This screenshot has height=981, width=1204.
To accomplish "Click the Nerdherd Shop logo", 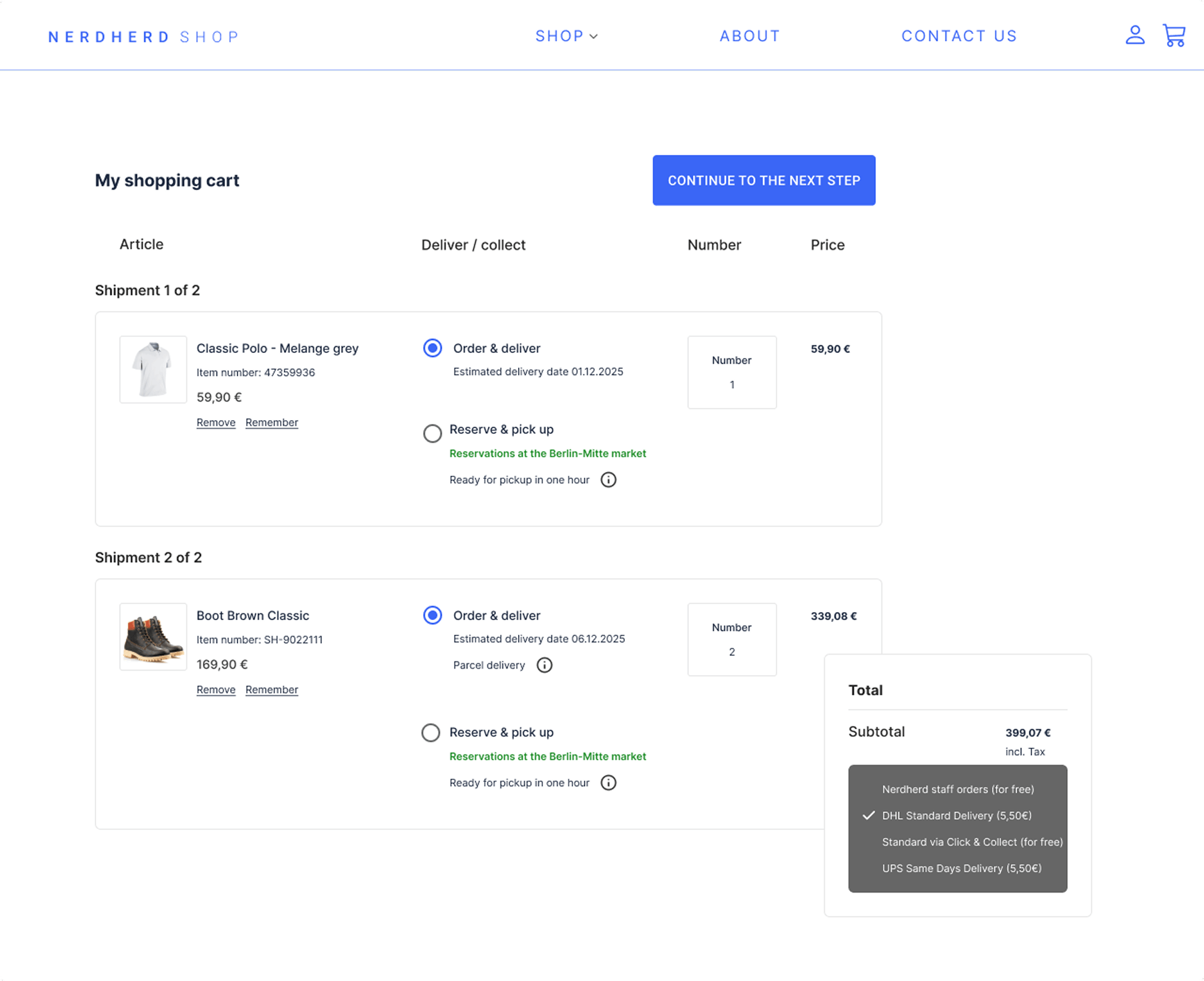I will point(143,36).
